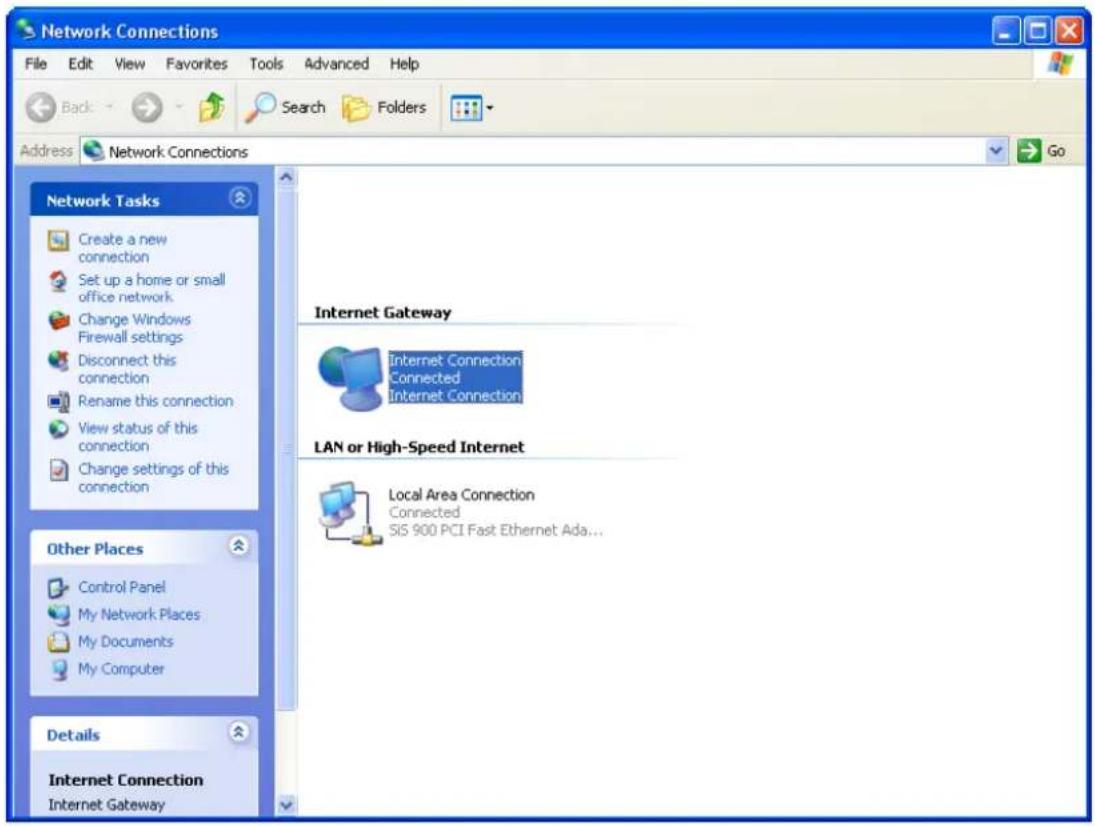1095x826 pixels.
Task: Maximize the Network Connections window
Action: [1037, 31]
